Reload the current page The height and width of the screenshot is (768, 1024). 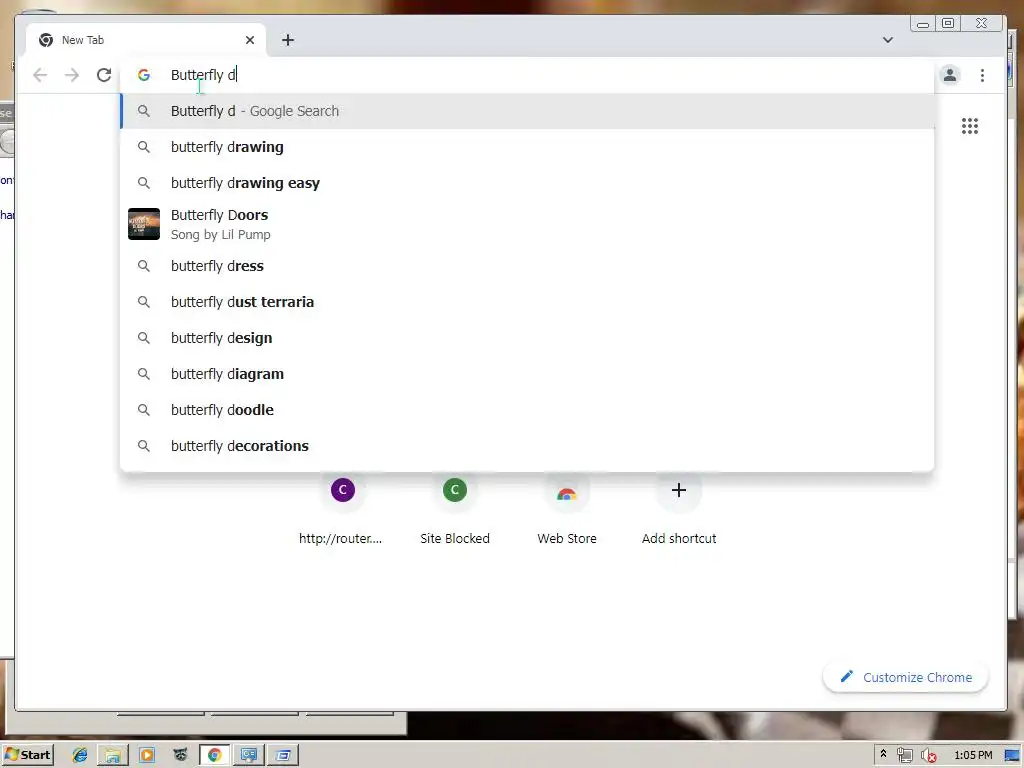tap(104, 75)
